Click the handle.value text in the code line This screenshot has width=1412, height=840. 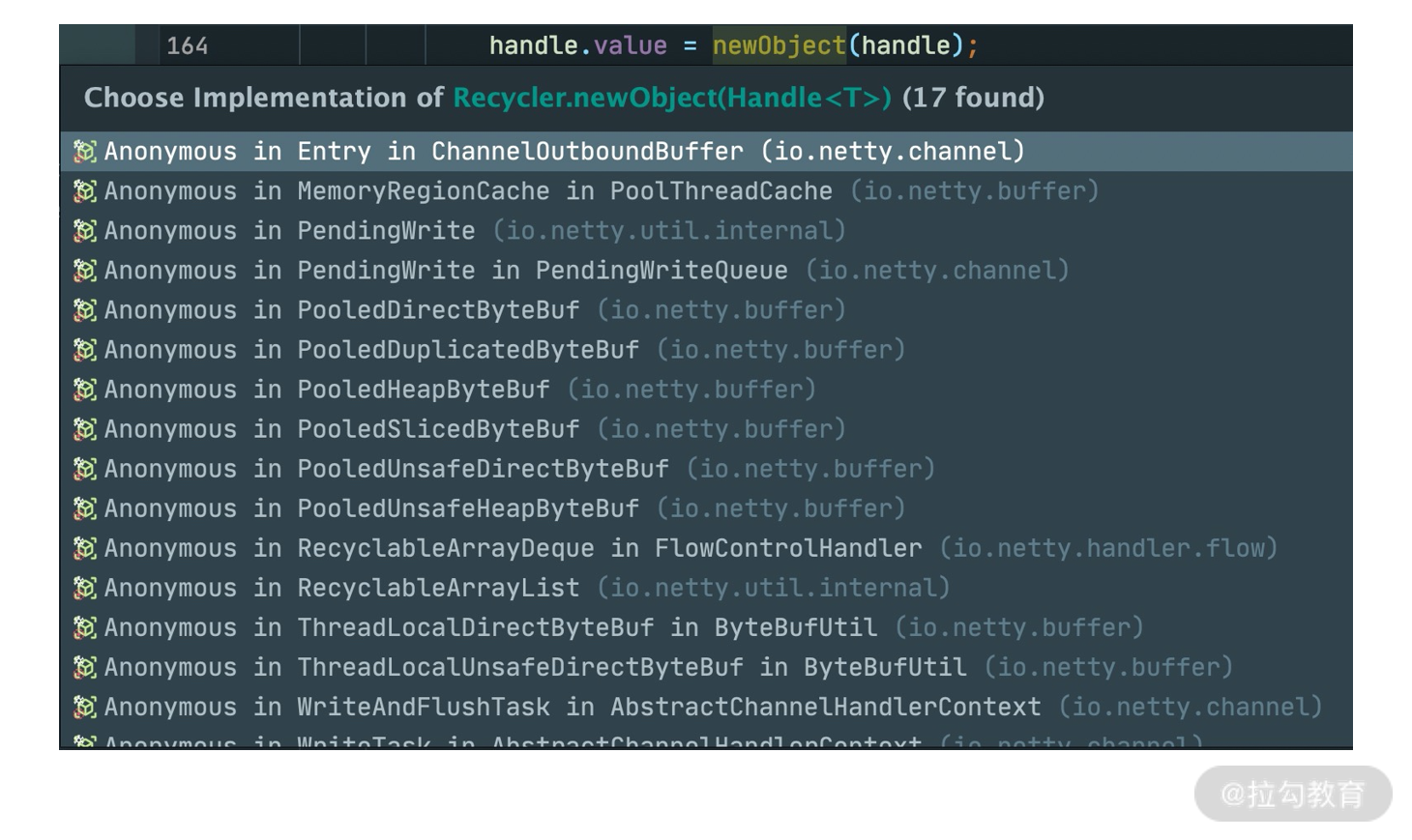pos(577,45)
